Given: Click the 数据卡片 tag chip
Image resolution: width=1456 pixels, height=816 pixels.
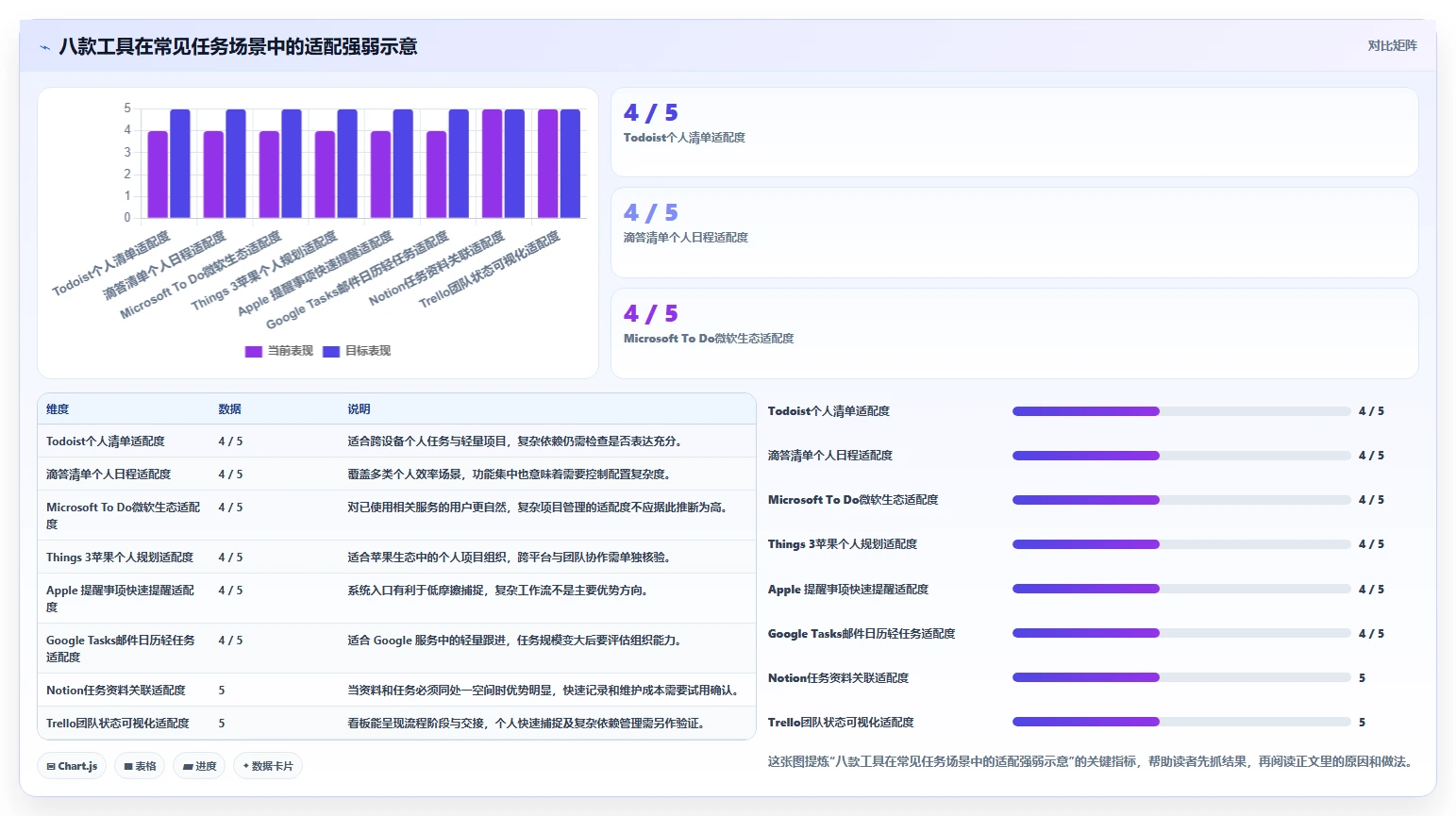Looking at the screenshot, I should (268, 766).
